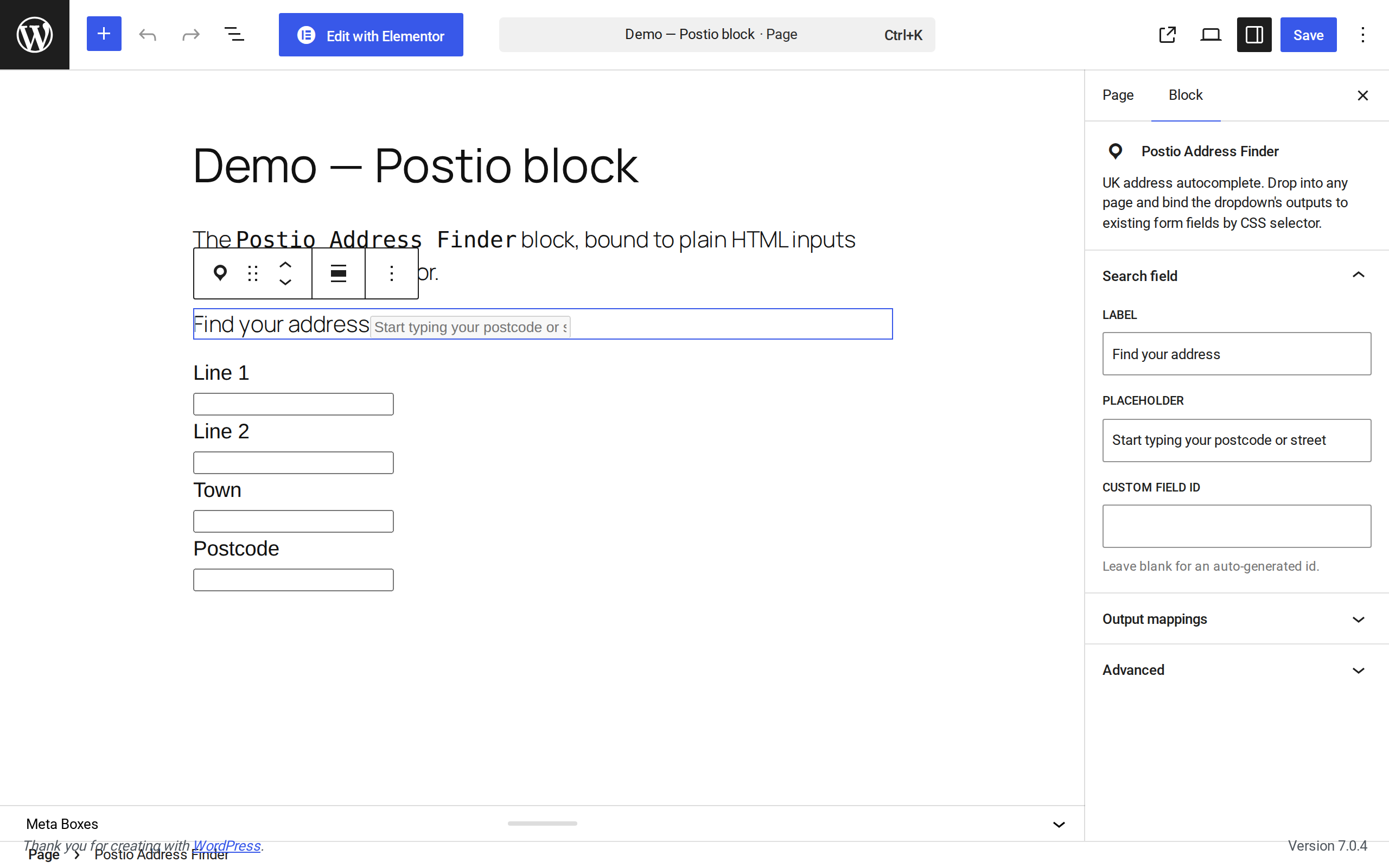Open the document overview list

pos(234,34)
